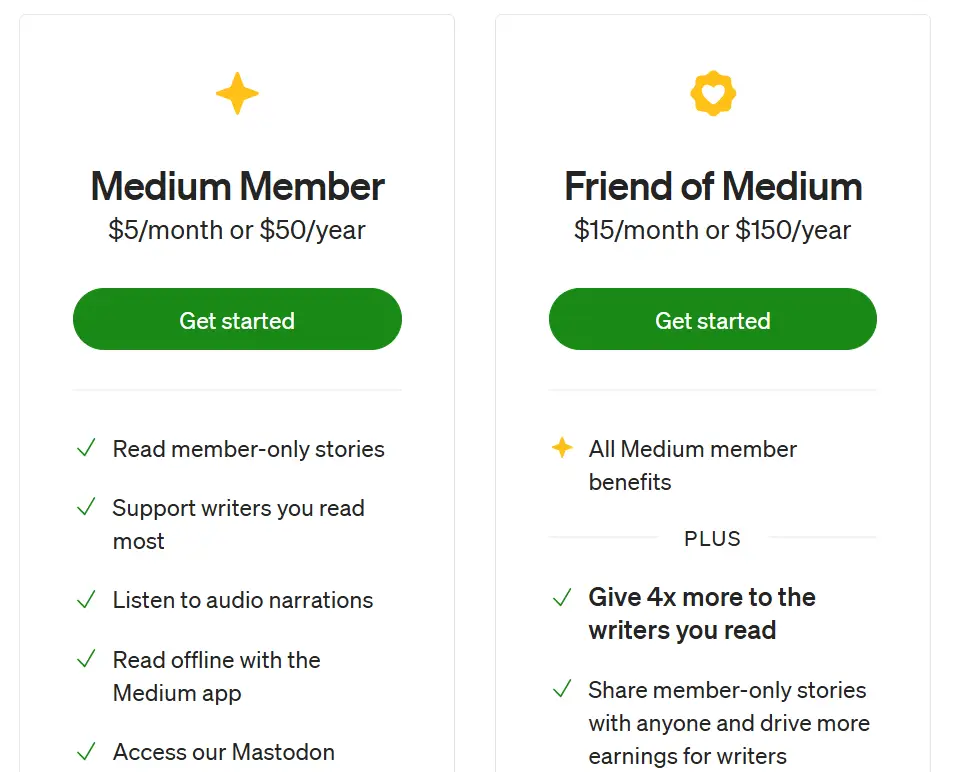Click the small sparkle beside All Medium member benefits
The image size is (955, 772).
[x=563, y=448]
